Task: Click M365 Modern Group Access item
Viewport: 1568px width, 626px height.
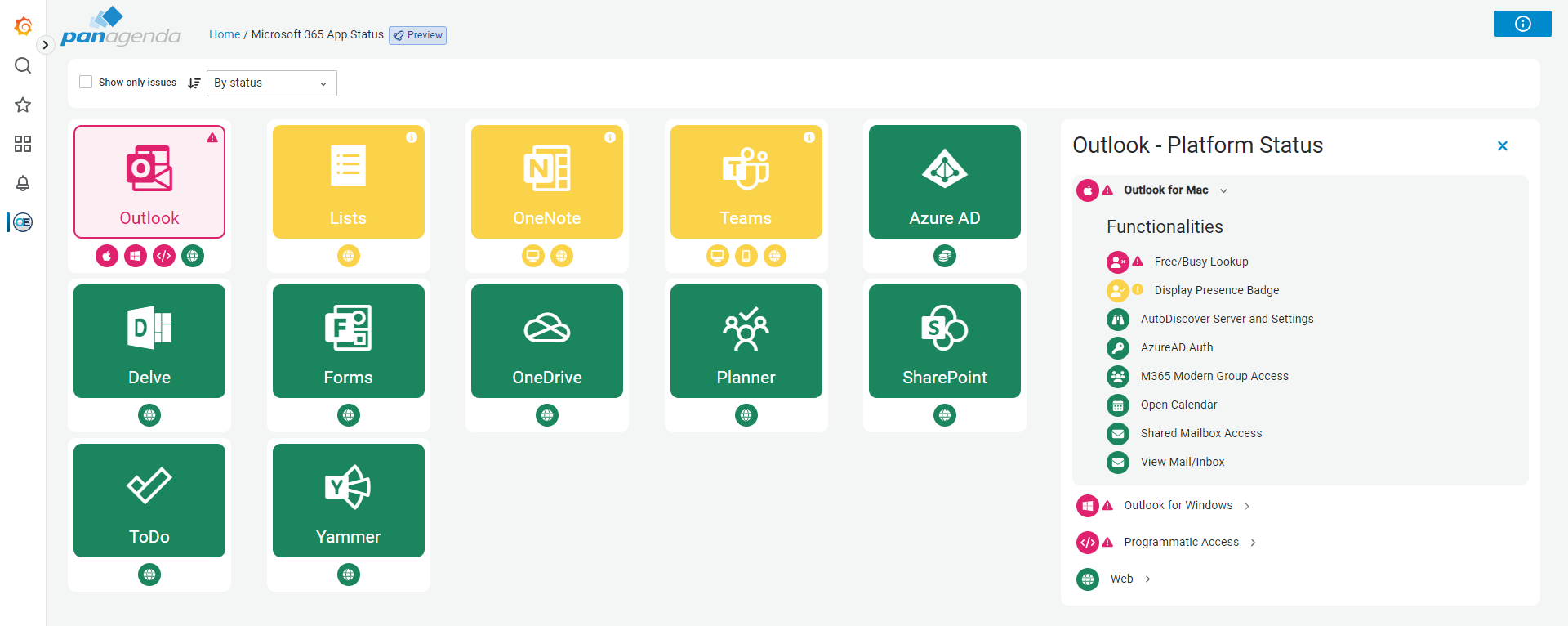Action: click(x=1214, y=376)
